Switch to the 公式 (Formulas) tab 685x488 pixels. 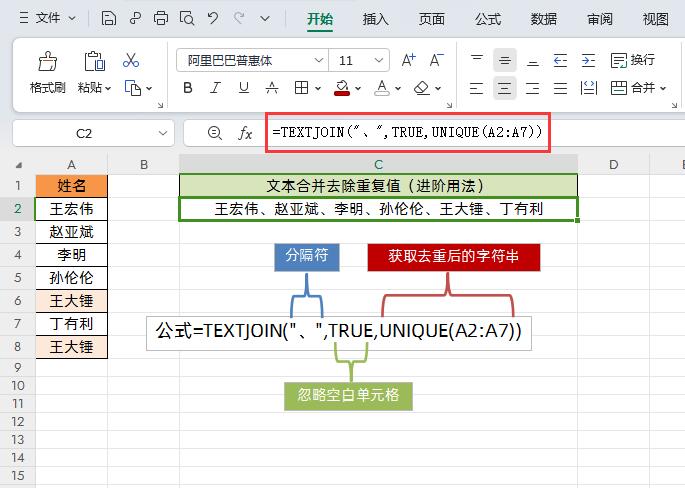pyautogui.click(x=488, y=19)
